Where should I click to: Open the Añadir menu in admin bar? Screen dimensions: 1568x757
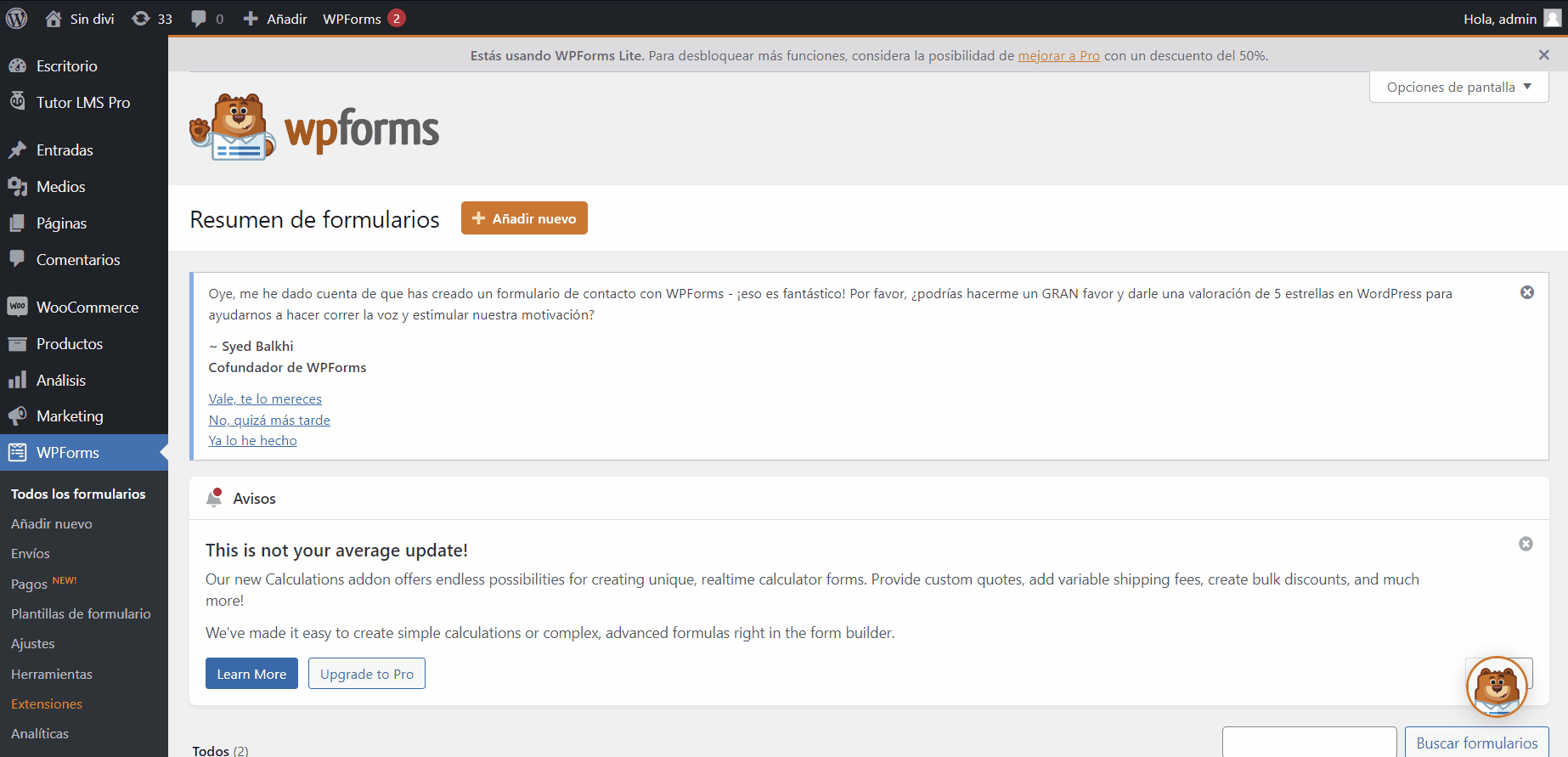tap(275, 19)
